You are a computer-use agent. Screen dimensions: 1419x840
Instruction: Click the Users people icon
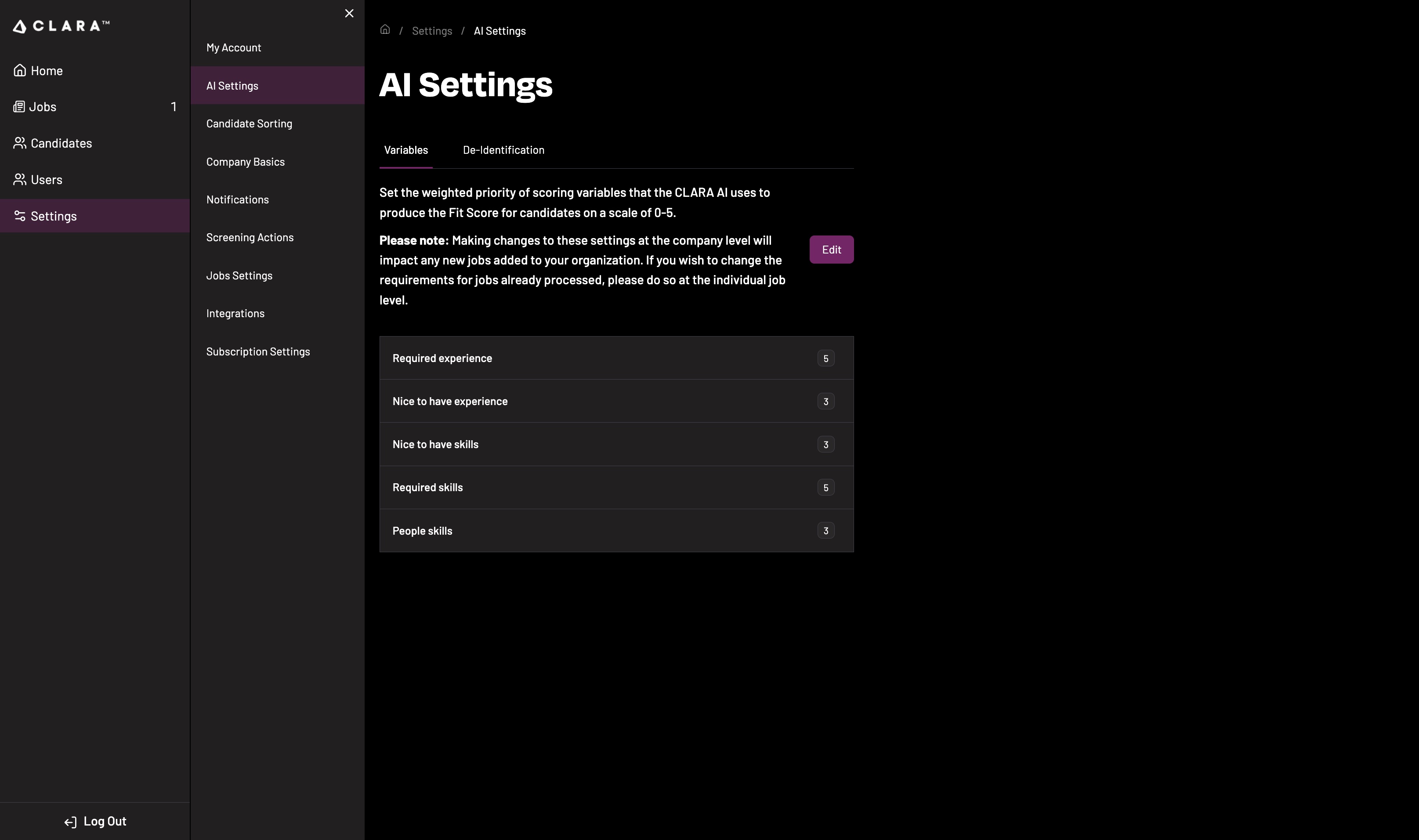tap(20, 179)
